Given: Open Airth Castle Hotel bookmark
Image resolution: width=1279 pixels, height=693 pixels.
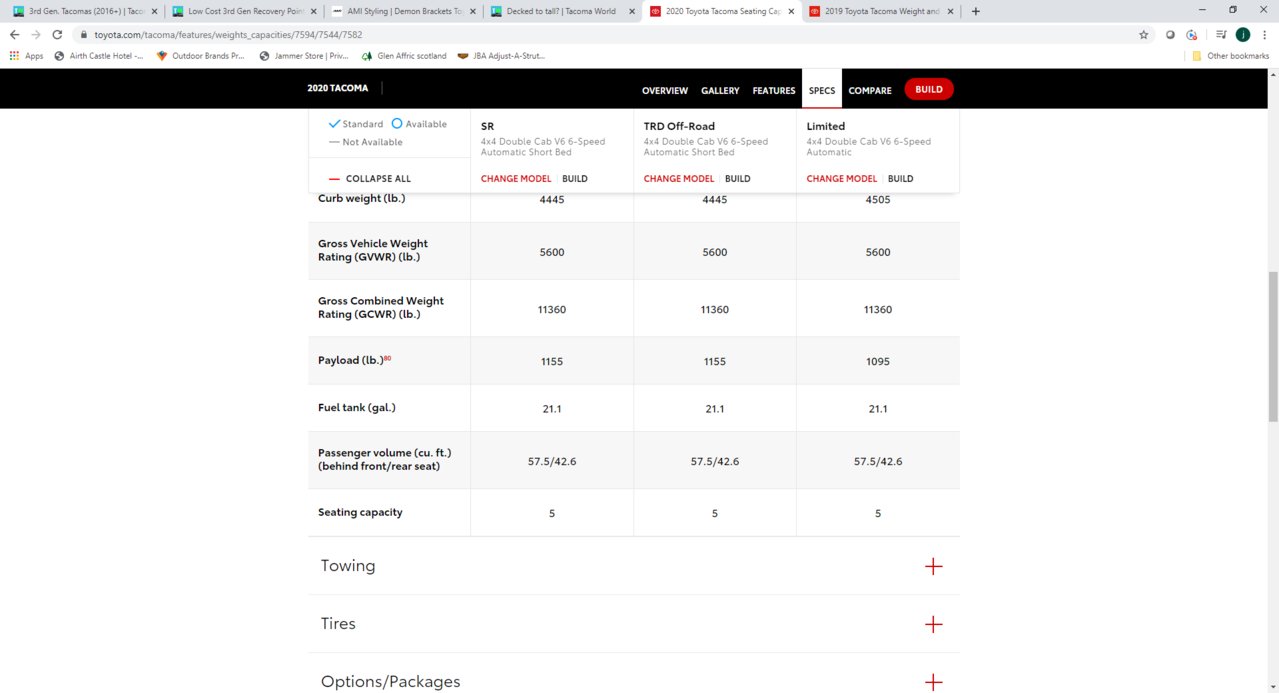Looking at the screenshot, I should point(99,56).
